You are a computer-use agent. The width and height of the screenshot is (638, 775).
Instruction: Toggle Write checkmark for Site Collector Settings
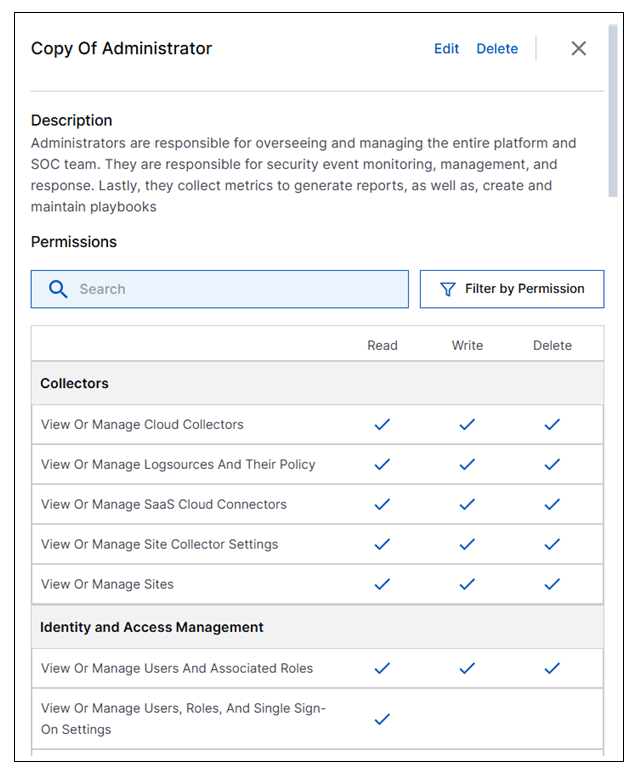467,544
